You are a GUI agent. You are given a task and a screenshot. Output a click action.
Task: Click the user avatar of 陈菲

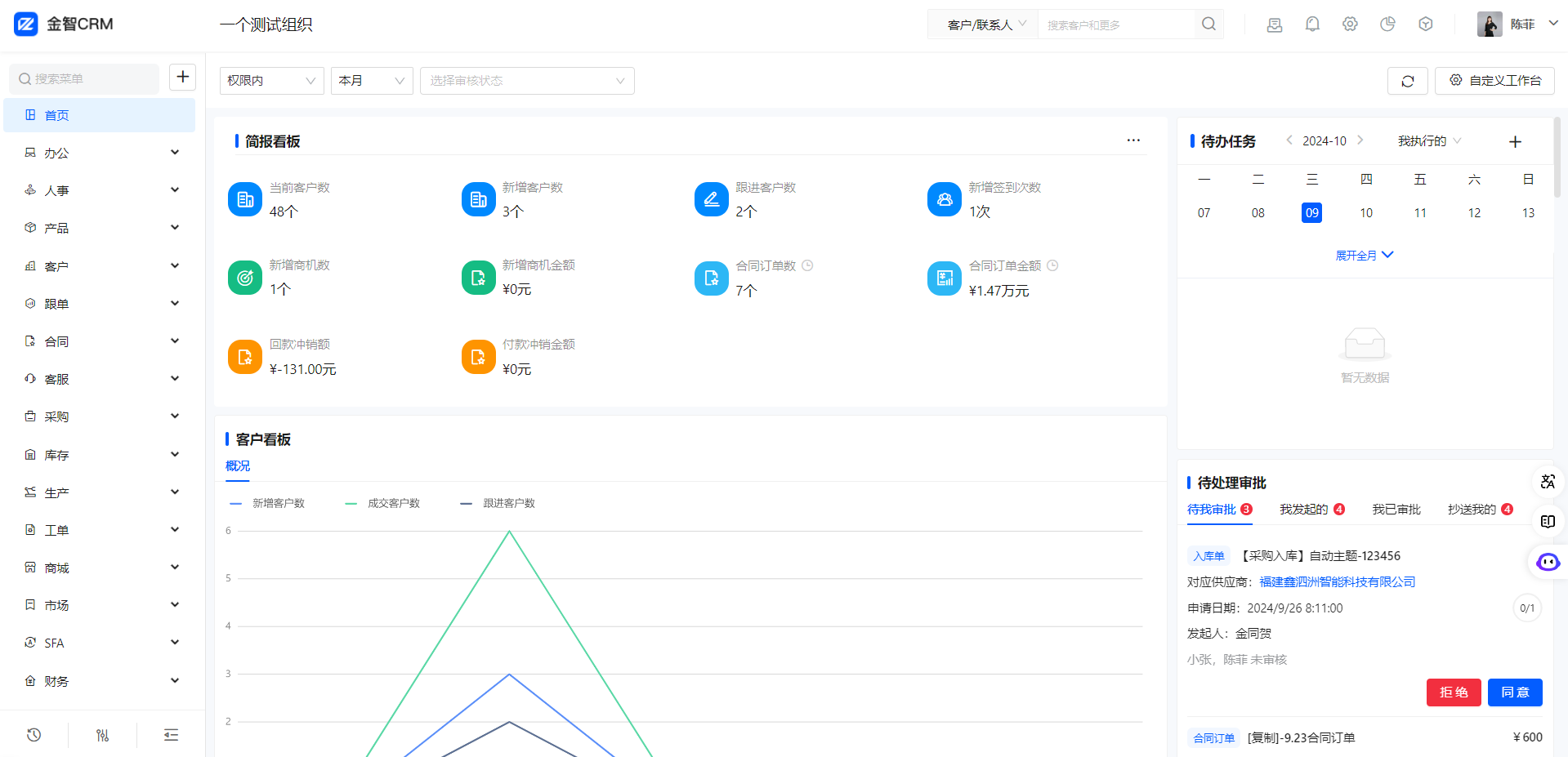[x=1490, y=24]
